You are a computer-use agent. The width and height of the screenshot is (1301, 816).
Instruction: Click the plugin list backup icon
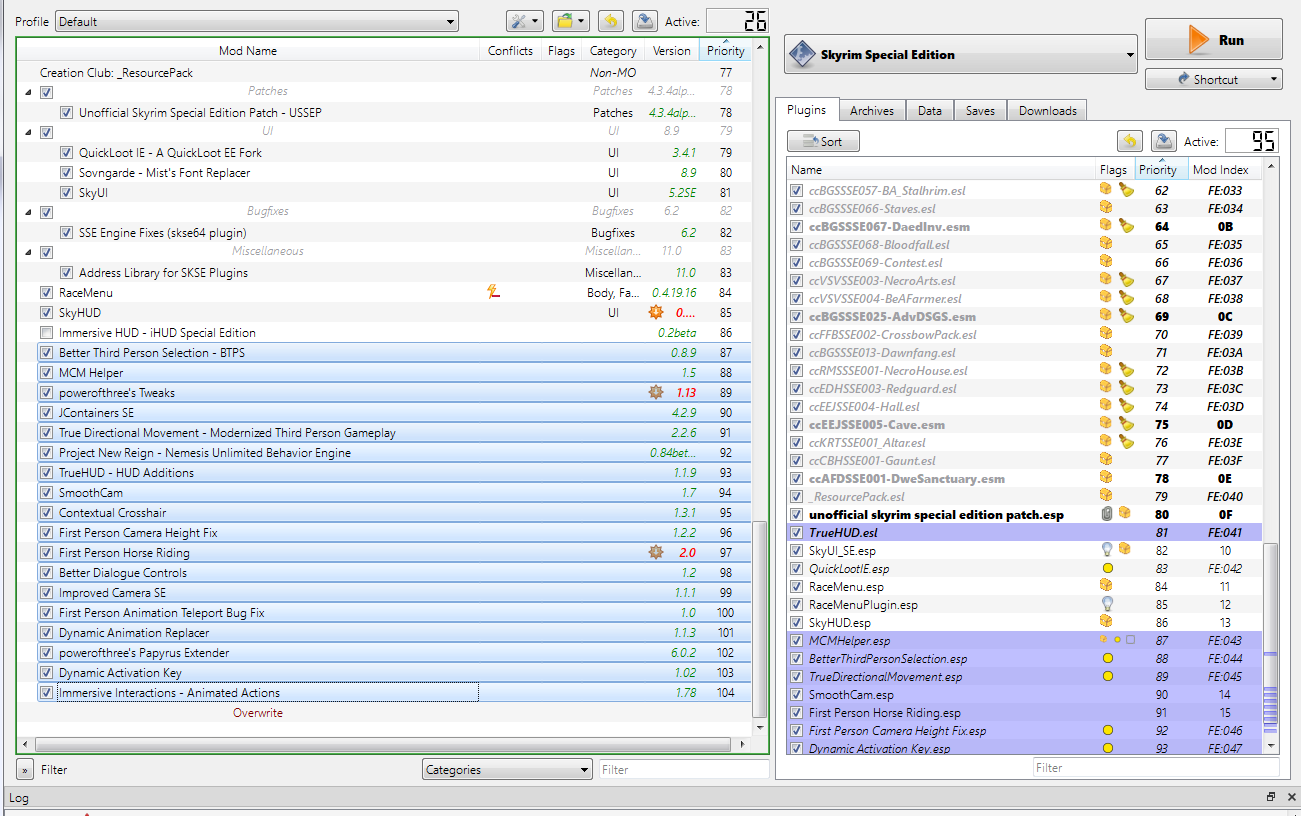[x=1163, y=141]
